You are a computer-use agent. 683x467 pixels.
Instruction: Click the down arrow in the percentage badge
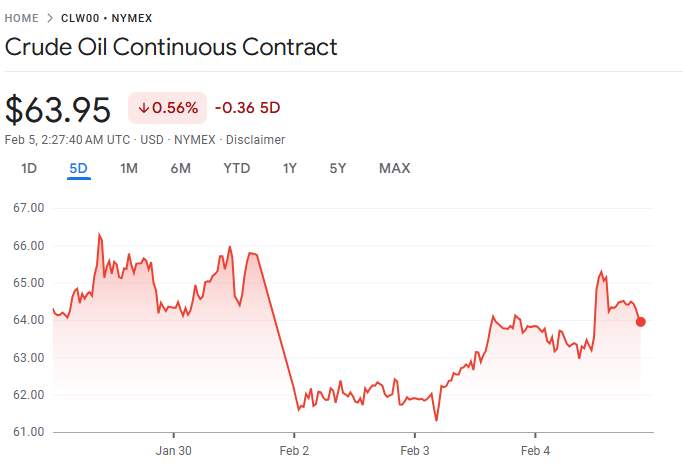point(144,108)
